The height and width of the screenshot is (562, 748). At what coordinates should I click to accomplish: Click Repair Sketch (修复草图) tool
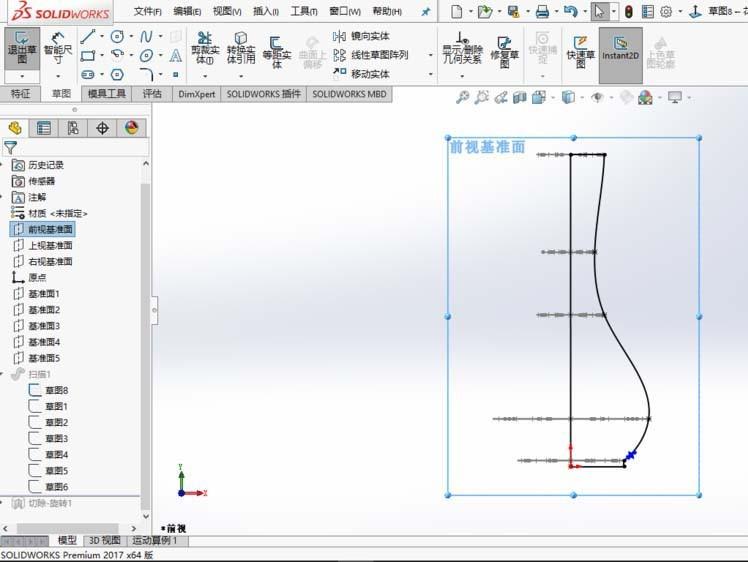coord(504,52)
